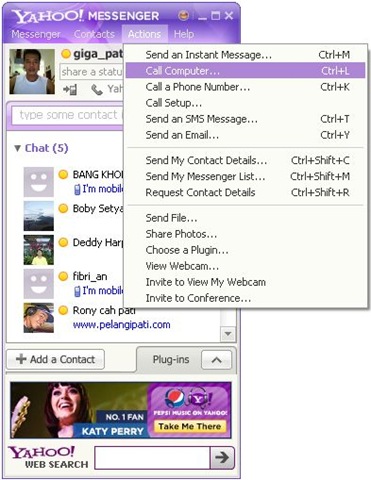The width and height of the screenshot is (371, 480).
Task: Click mobile icon under BANG KHOI
Action: click(x=77, y=189)
